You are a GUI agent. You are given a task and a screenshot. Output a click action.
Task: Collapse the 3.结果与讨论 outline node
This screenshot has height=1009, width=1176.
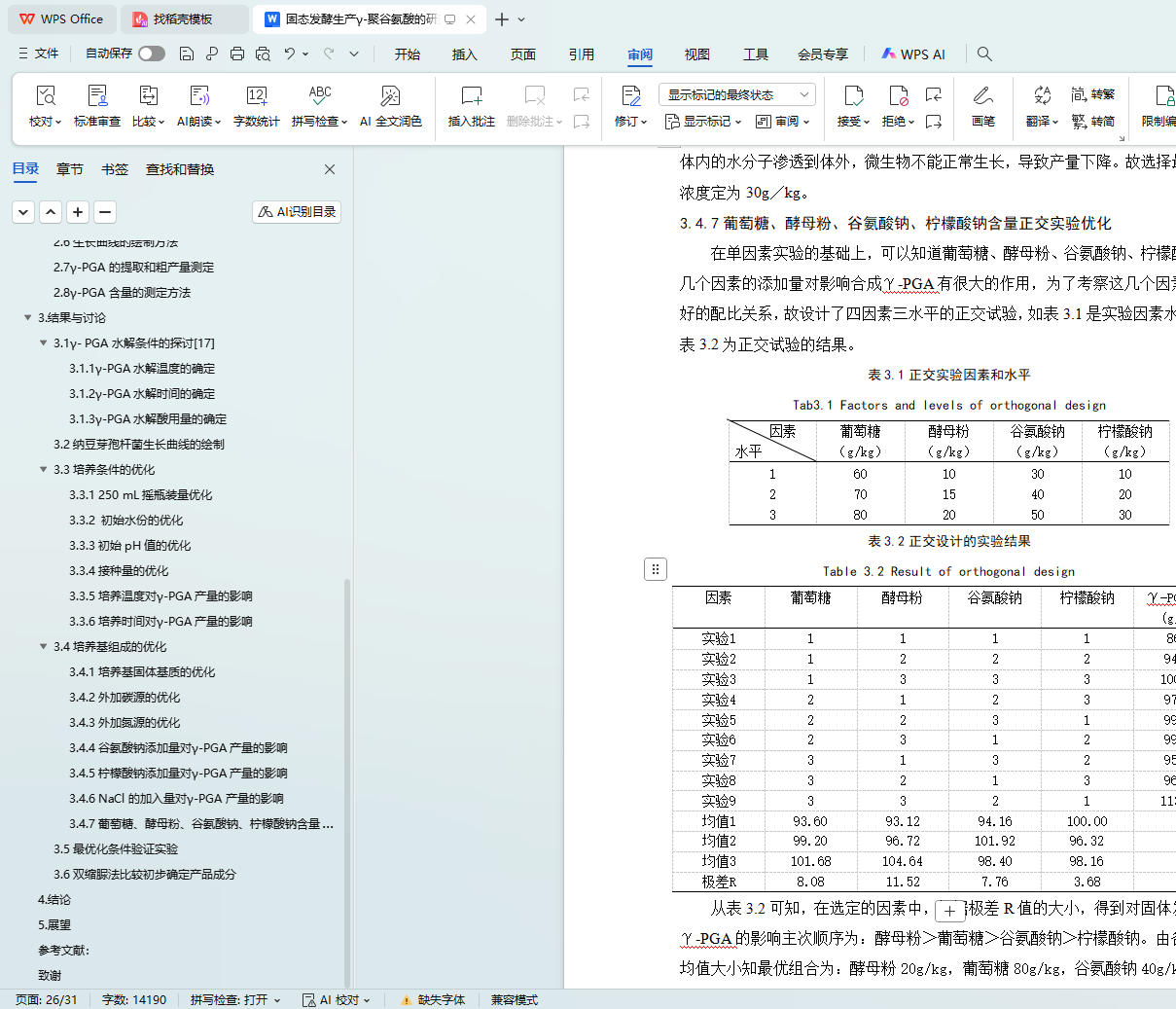pyautogui.click(x=27, y=317)
